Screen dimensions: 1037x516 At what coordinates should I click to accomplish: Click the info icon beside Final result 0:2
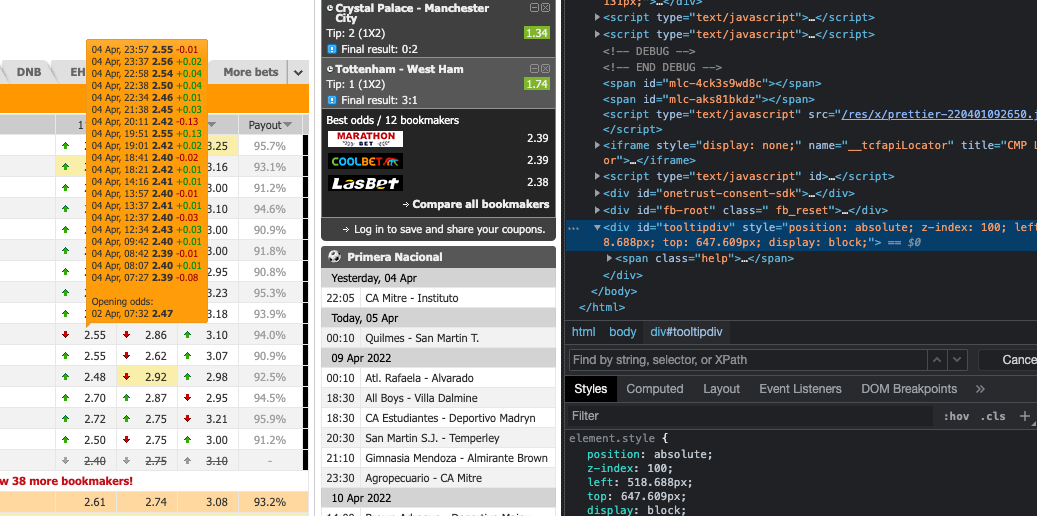332,49
